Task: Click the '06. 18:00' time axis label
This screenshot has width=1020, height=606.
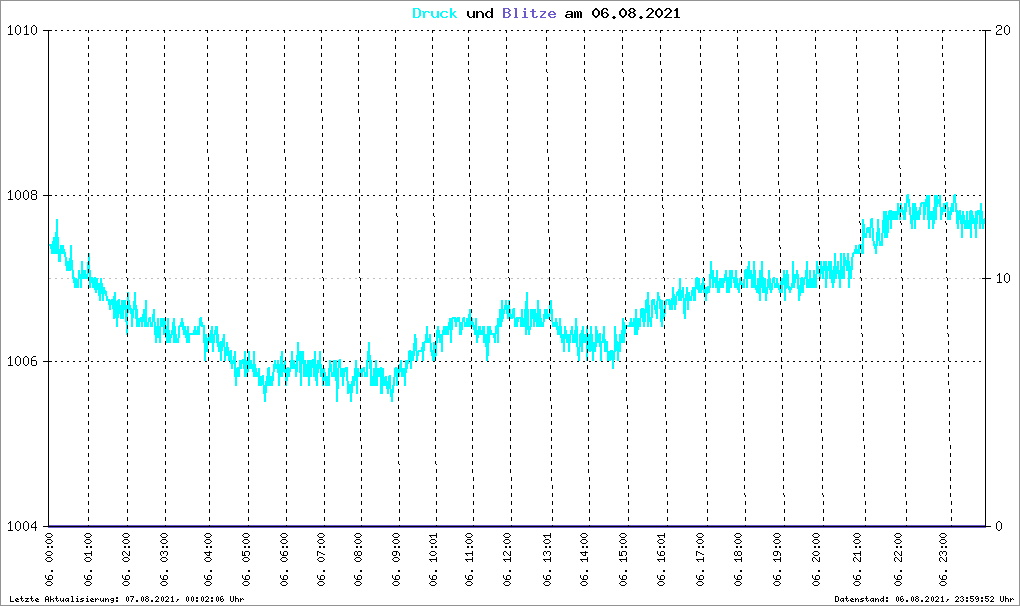Action: click(x=738, y=560)
